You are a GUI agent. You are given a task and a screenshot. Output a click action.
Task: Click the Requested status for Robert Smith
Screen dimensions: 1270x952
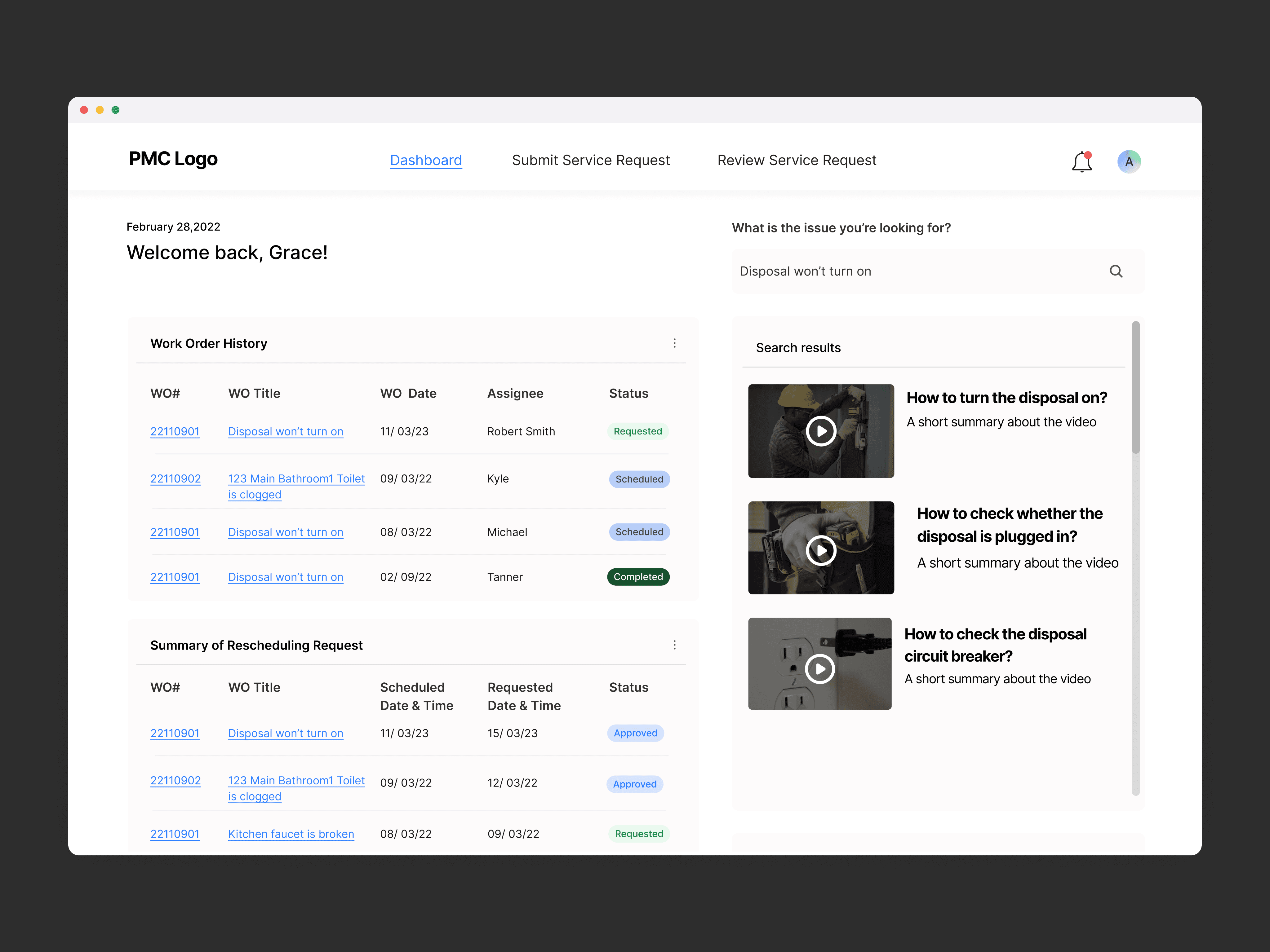point(637,431)
